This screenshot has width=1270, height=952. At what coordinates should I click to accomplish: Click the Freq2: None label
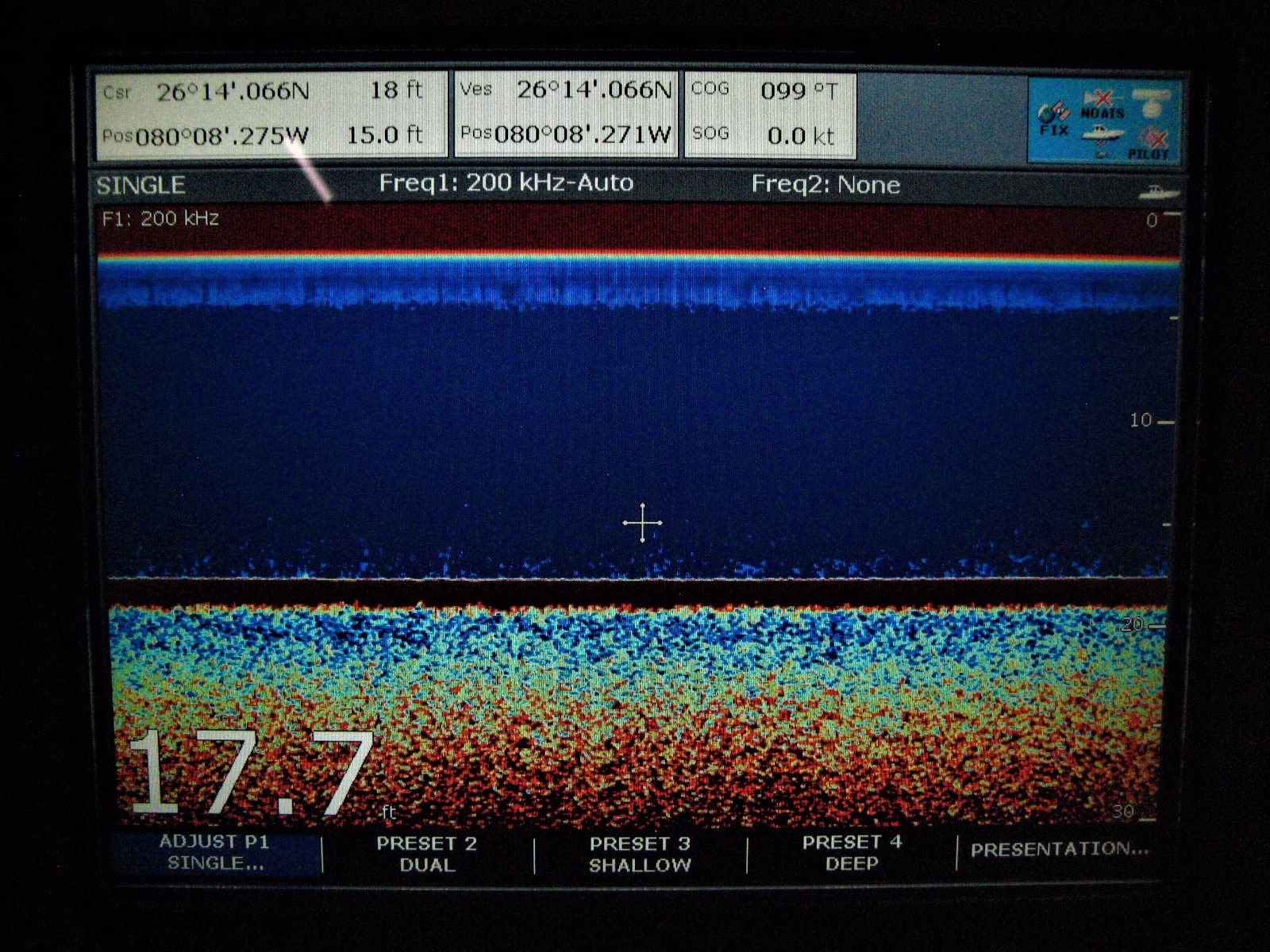pyautogui.click(x=825, y=185)
